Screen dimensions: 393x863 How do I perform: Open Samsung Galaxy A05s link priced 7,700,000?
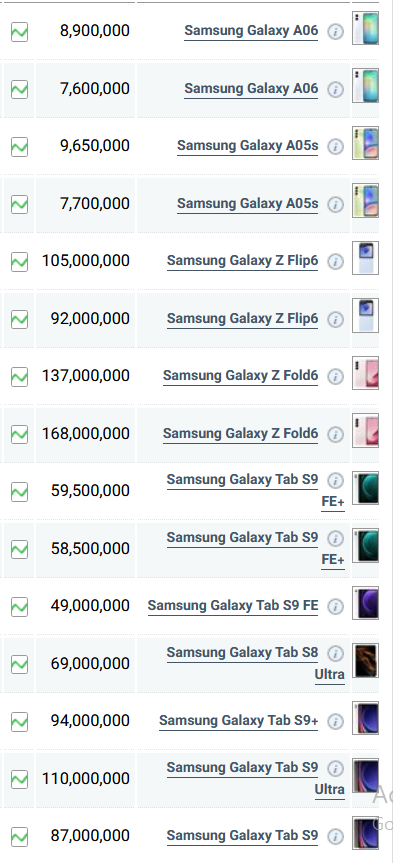click(x=247, y=204)
